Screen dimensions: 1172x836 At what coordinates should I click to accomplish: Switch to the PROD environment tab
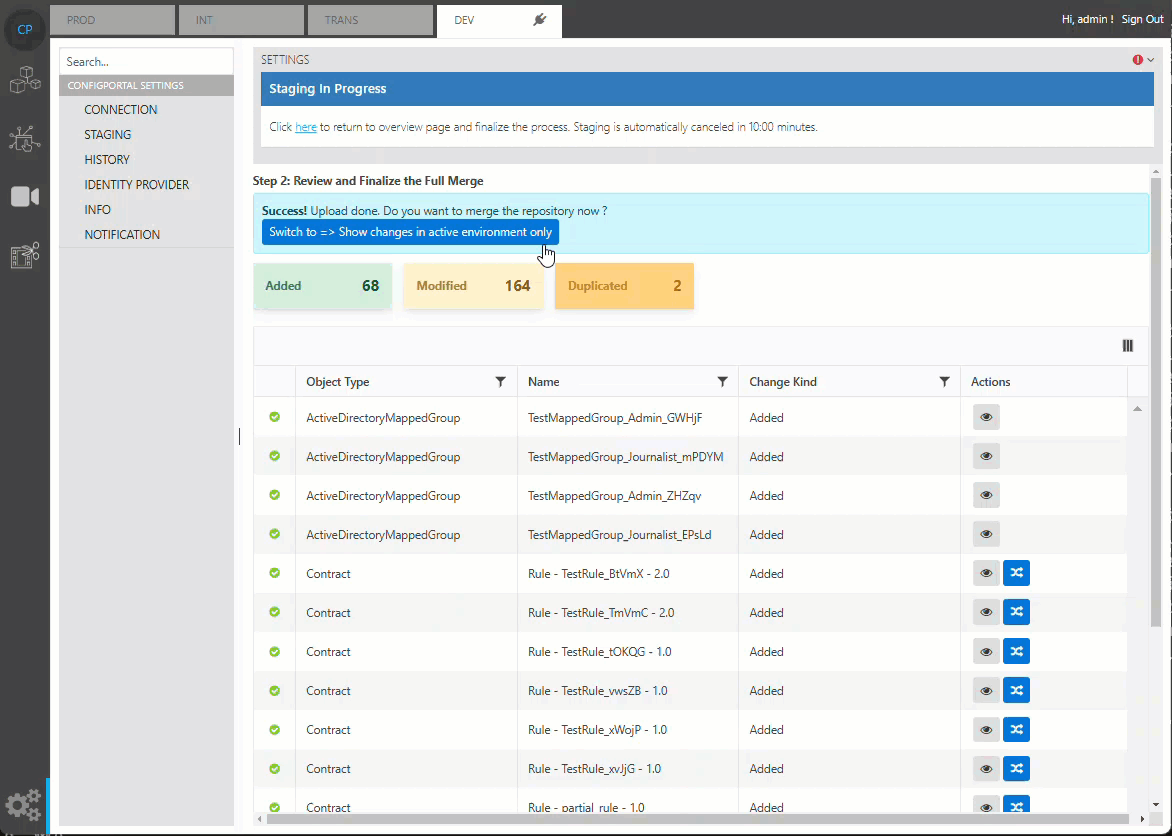click(x=112, y=20)
